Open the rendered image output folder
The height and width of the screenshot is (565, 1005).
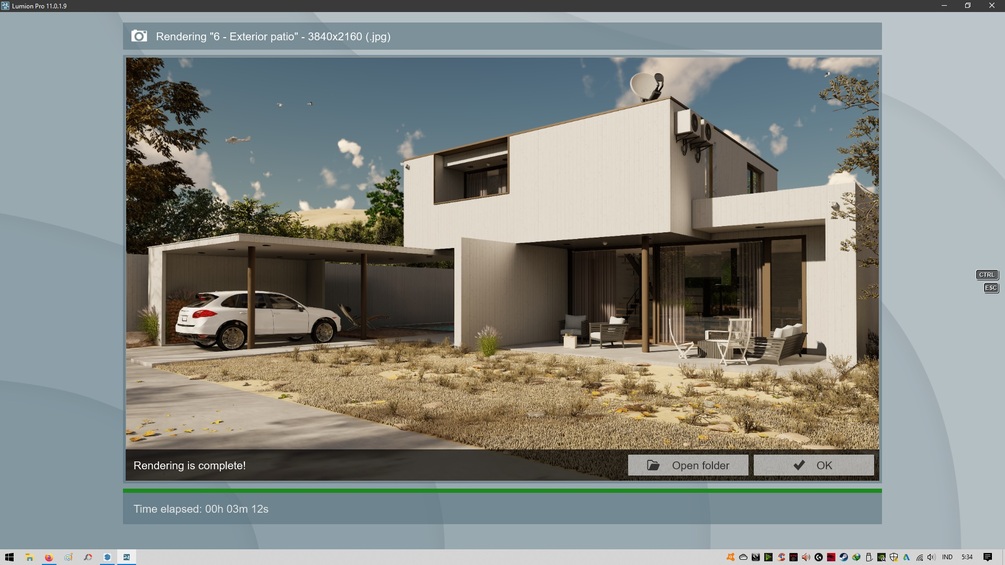[688, 465]
